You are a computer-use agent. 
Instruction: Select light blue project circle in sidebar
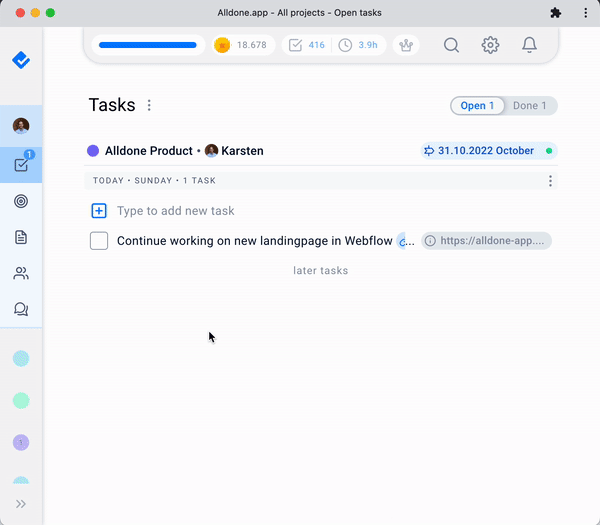click(21, 359)
